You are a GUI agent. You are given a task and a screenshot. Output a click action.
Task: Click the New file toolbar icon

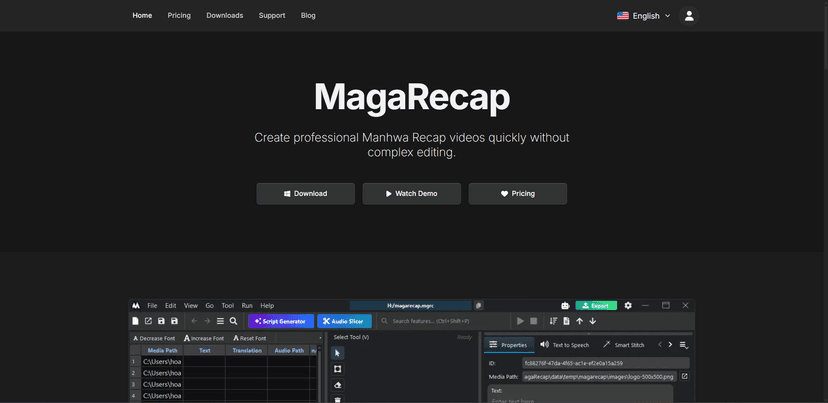coord(136,321)
